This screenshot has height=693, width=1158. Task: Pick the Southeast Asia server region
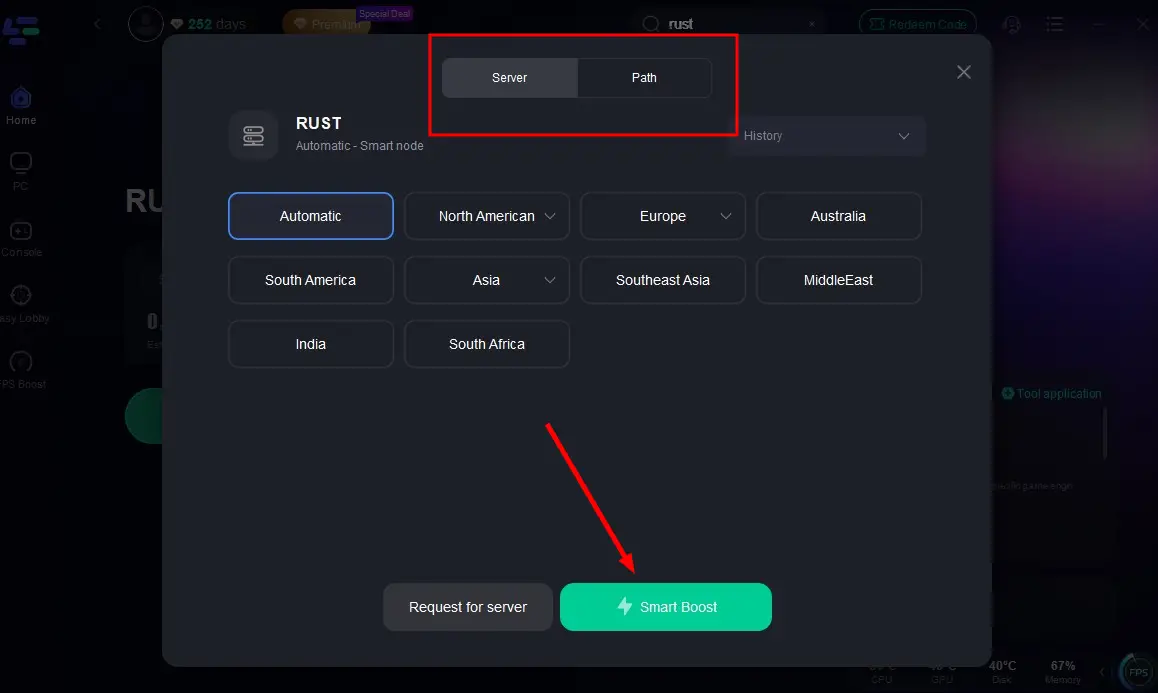pyautogui.click(x=662, y=280)
